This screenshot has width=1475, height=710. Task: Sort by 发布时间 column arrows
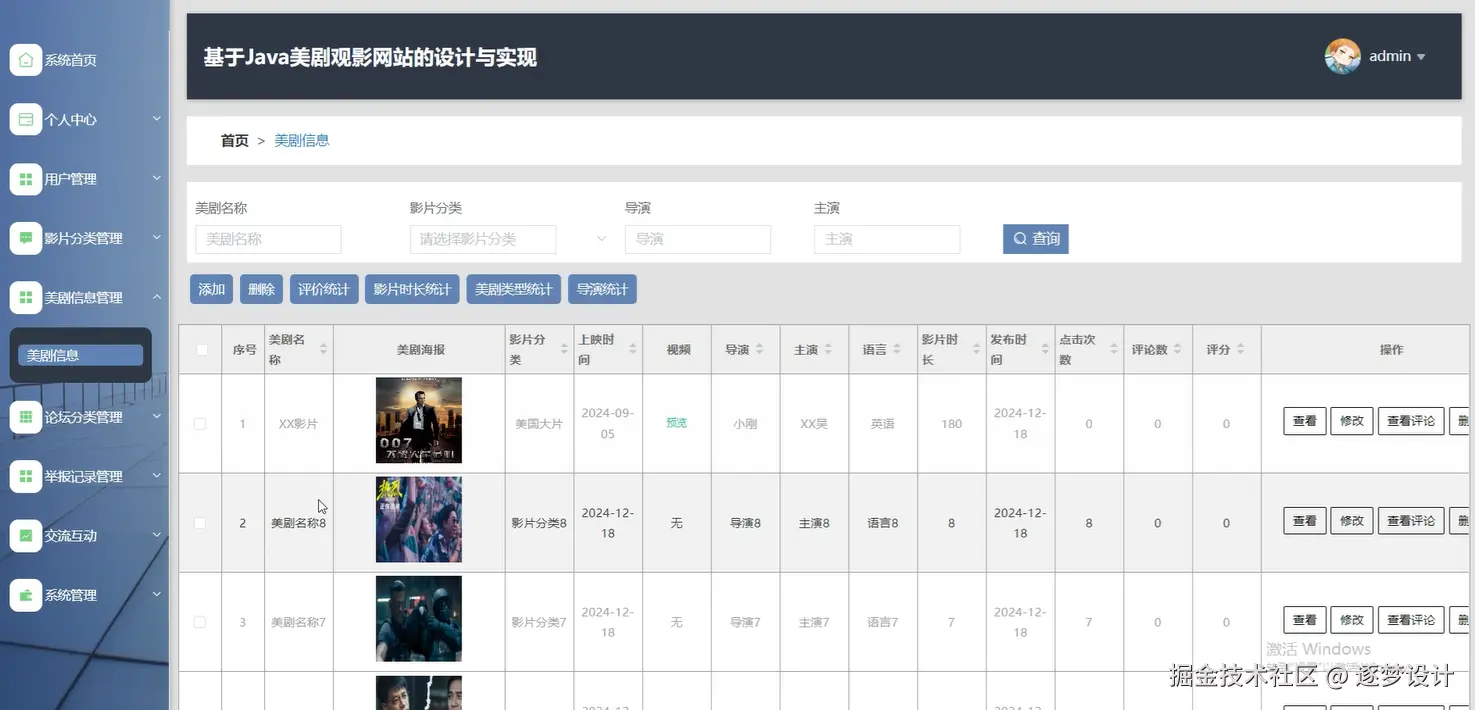click(x=1045, y=349)
